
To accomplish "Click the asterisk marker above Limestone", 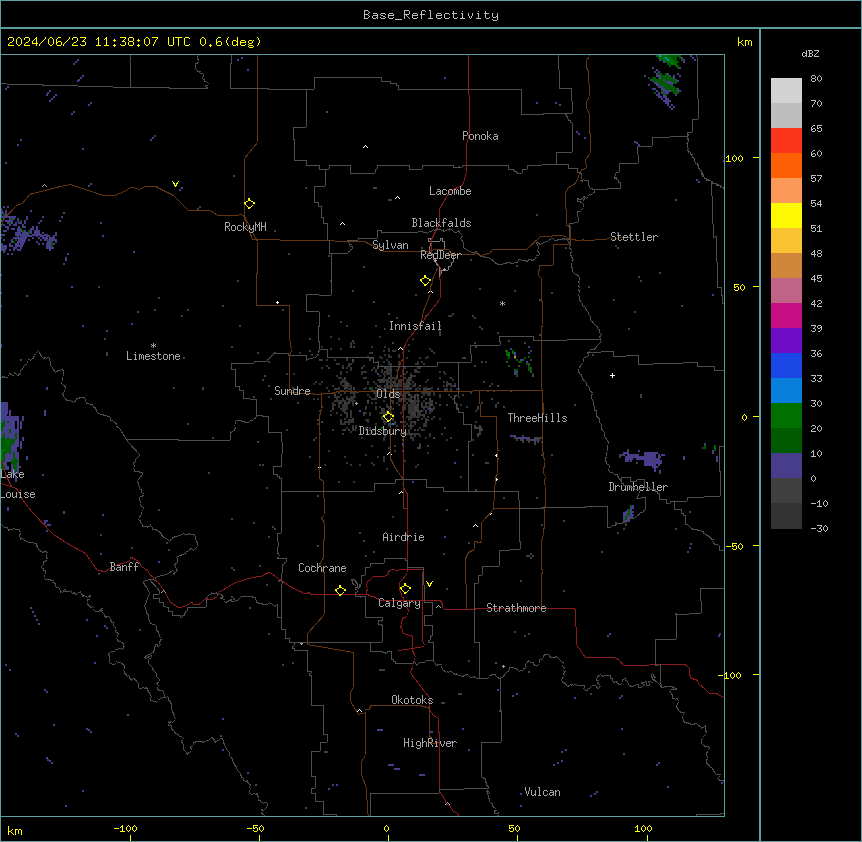I will [x=153, y=346].
